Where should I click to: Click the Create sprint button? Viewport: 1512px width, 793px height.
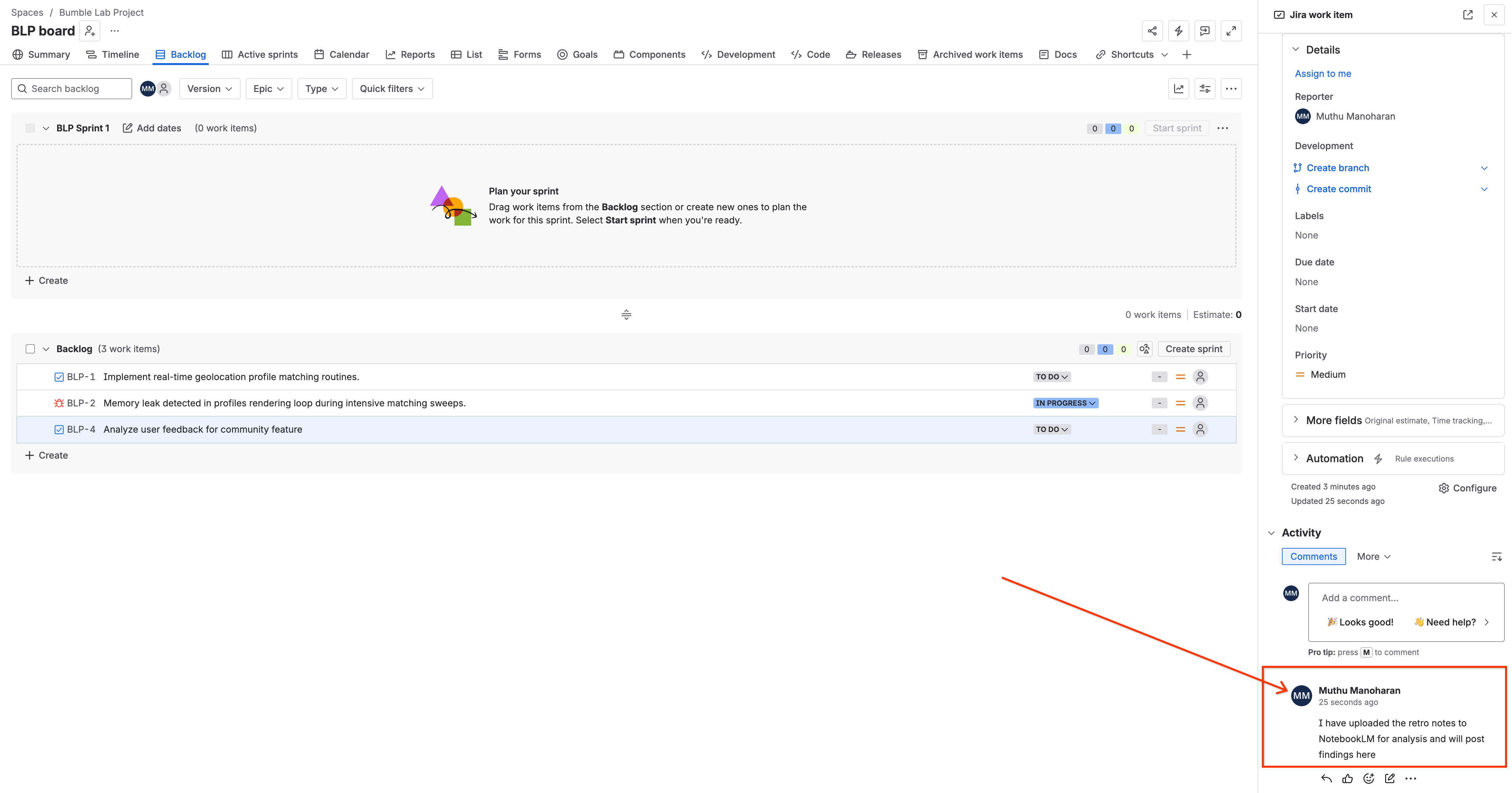pyautogui.click(x=1194, y=349)
